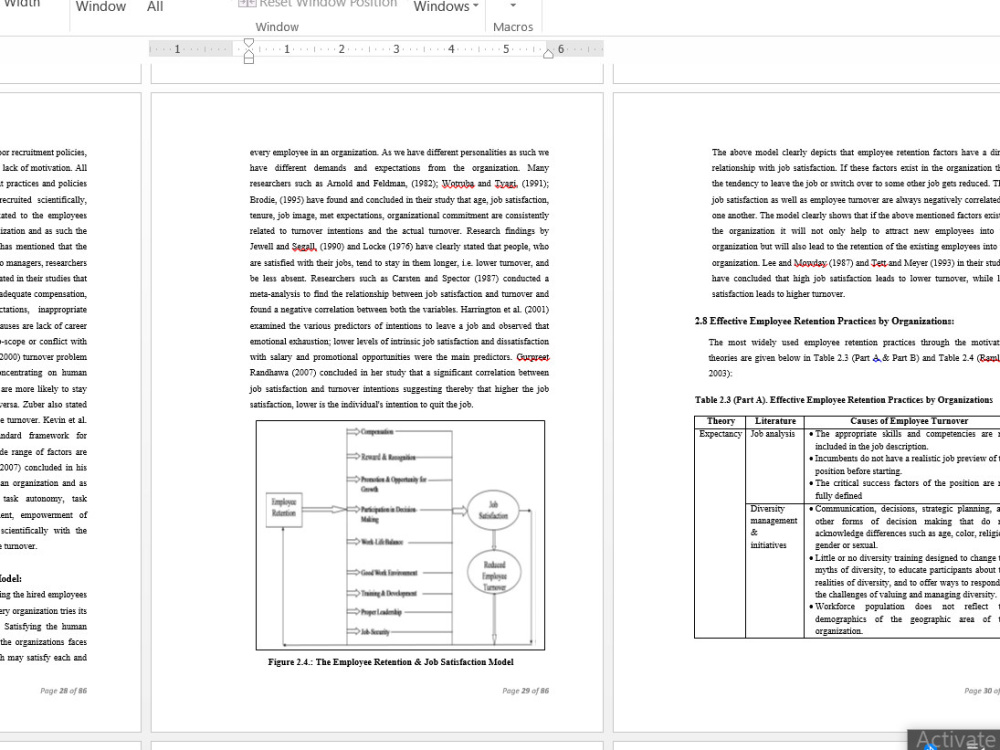Click the bullet starting 'Incumbents do not have'

click(904, 464)
